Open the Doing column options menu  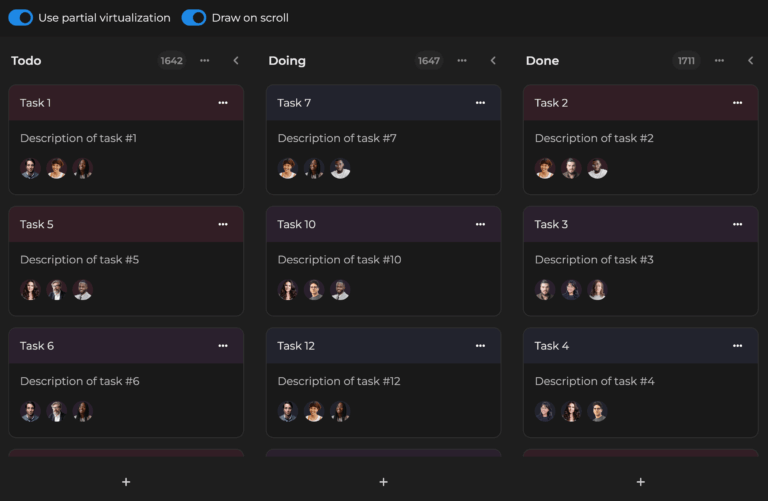point(462,61)
